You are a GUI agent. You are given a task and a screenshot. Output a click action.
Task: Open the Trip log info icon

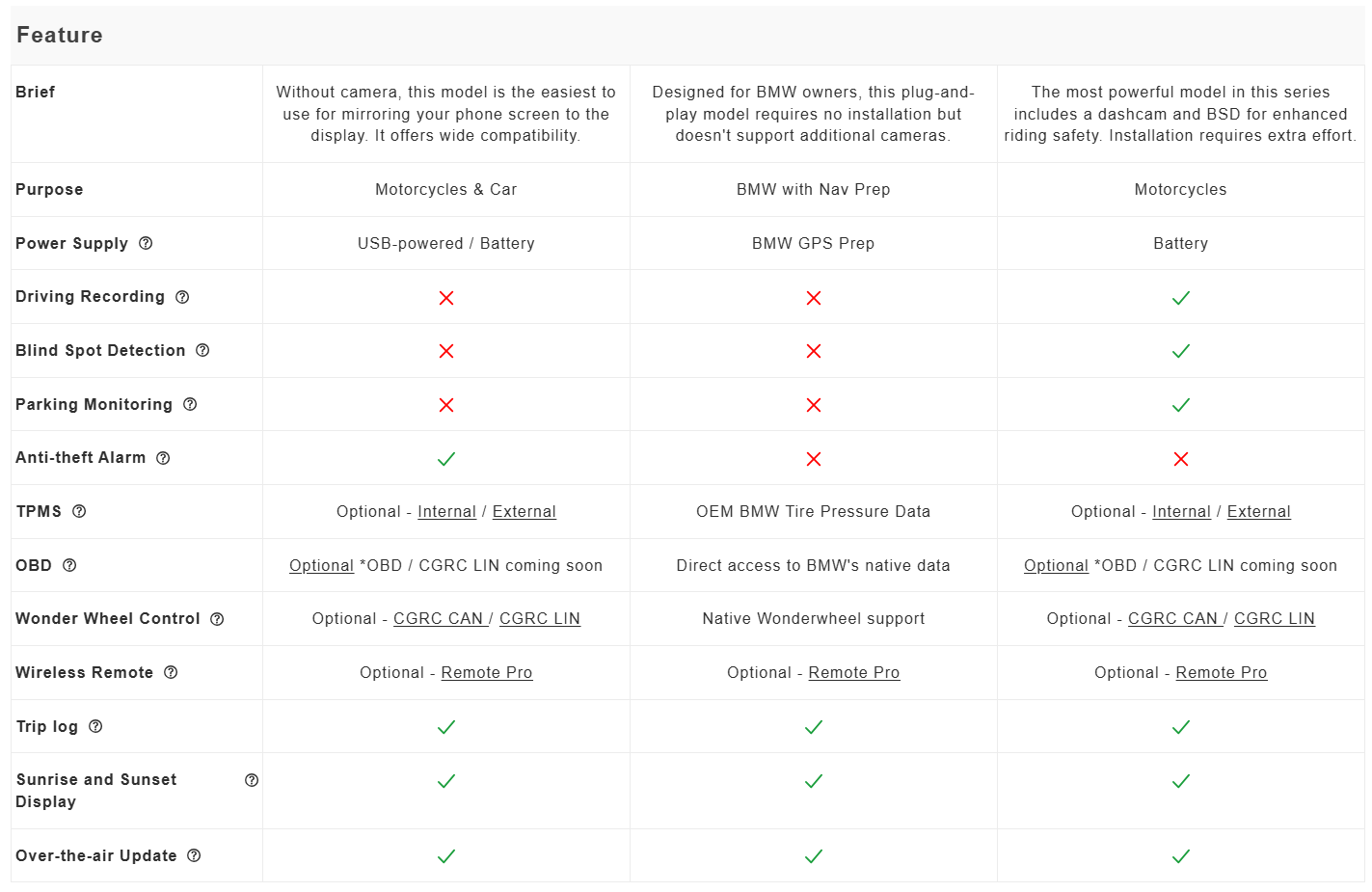coord(95,726)
